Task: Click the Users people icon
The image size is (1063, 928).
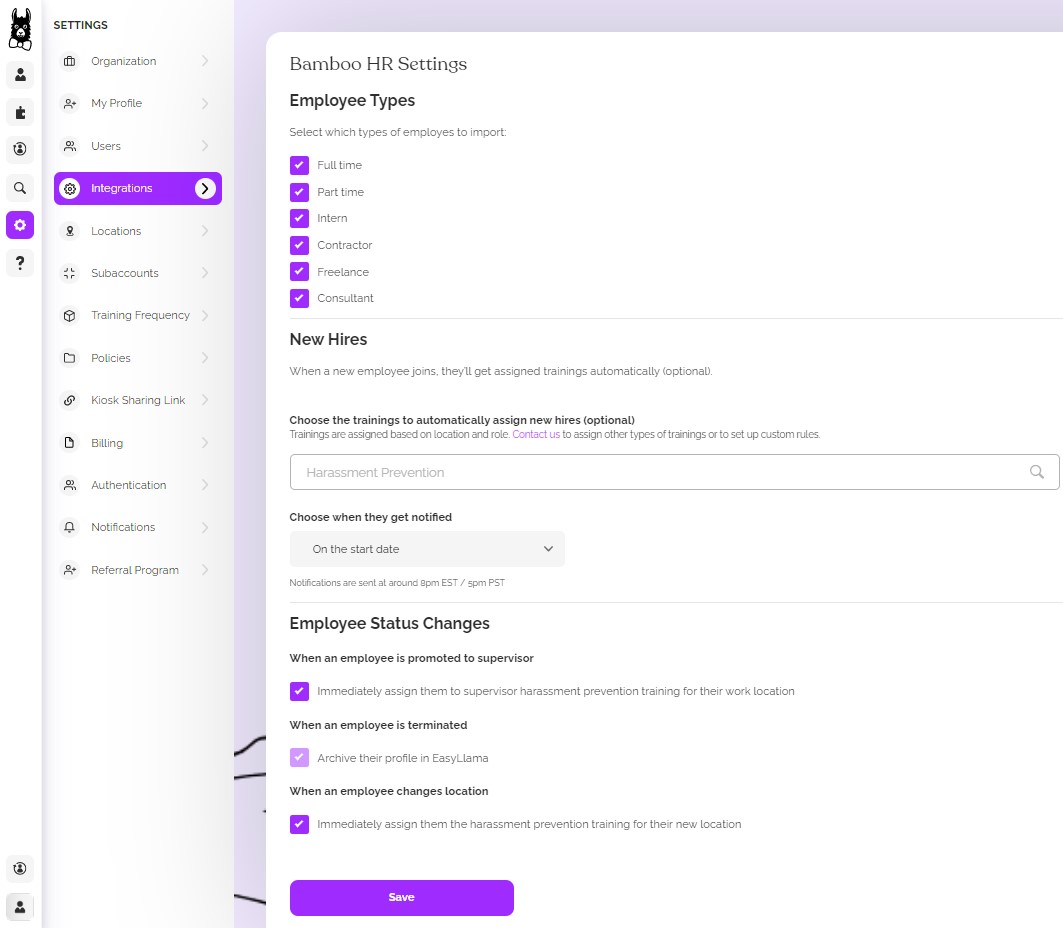Action: pos(70,146)
